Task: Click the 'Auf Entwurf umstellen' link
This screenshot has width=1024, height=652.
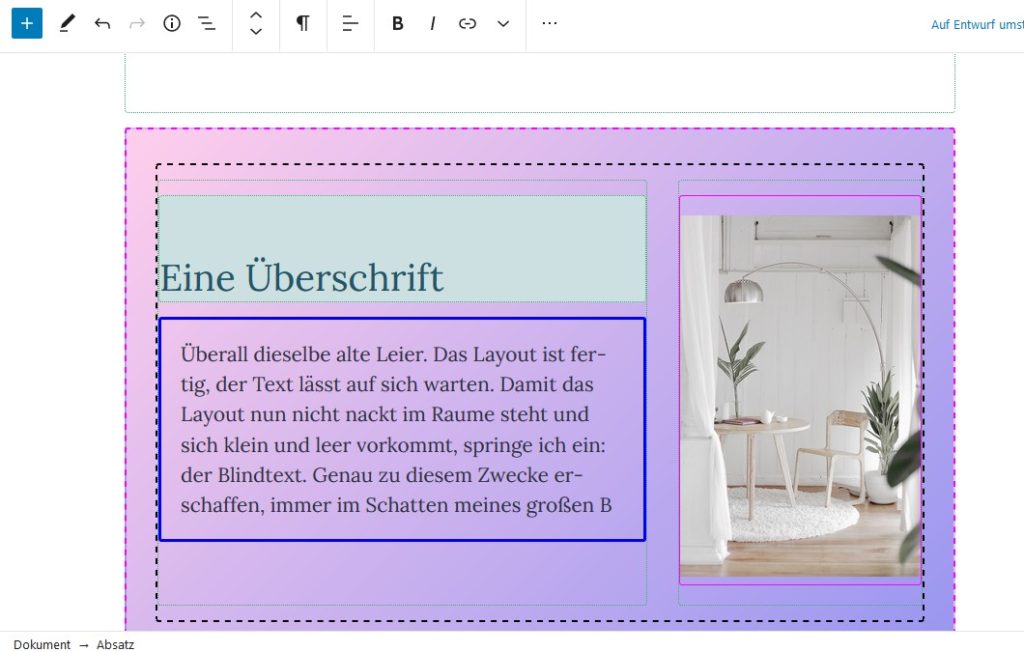Action: [975, 25]
